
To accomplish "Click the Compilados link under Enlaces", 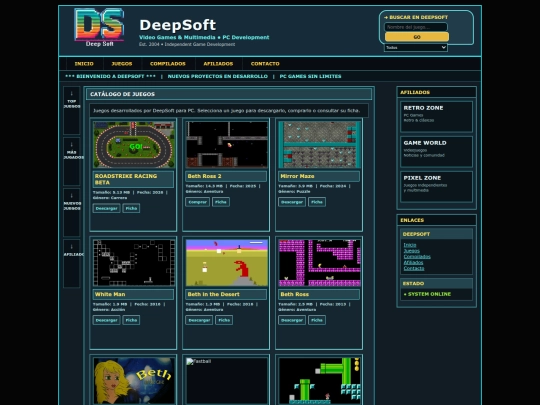I will (417, 257).
